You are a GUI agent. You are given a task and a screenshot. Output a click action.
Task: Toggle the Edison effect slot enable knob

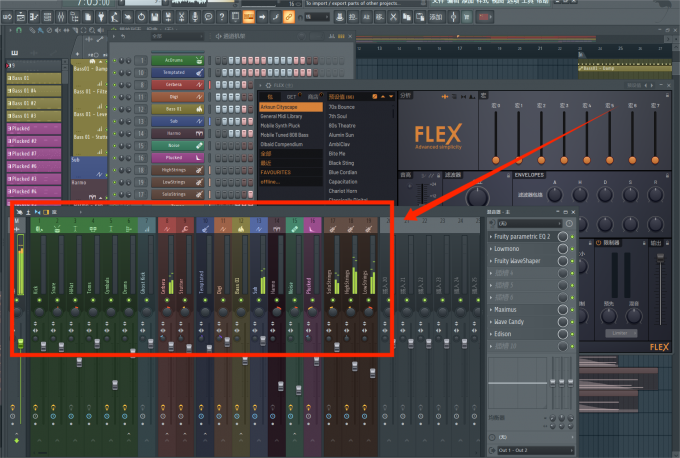pyautogui.click(x=563, y=333)
